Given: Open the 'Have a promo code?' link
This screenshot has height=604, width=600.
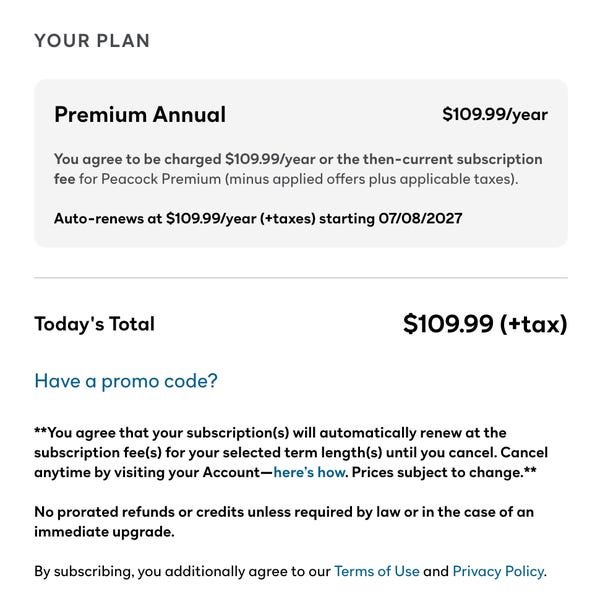Looking at the screenshot, I should coord(126,381).
